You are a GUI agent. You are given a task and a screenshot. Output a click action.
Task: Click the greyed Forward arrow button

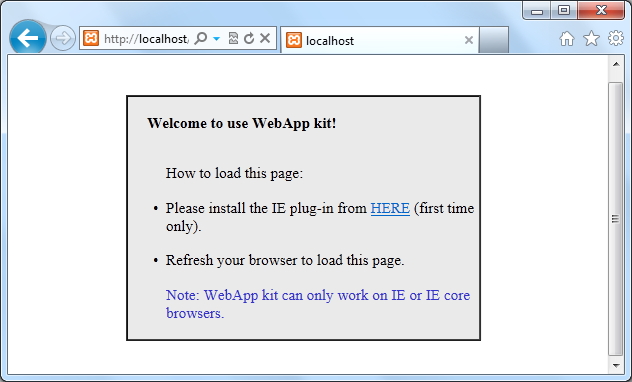tap(63, 38)
